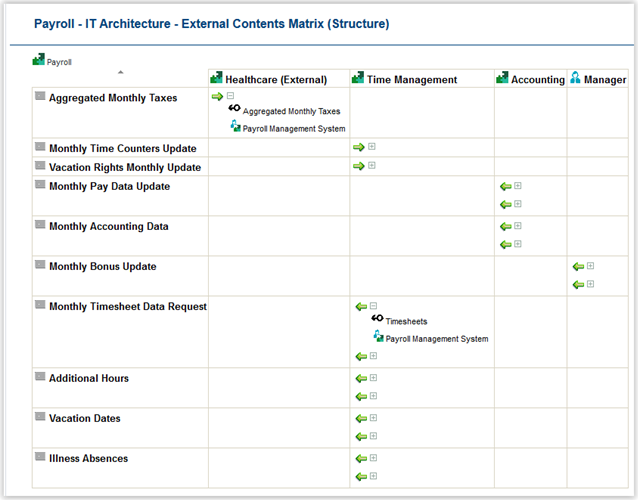638x500 pixels.
Task: Click the green arrow in Aggregated Monthly Taxes row
Action: (x=217, y=97)
